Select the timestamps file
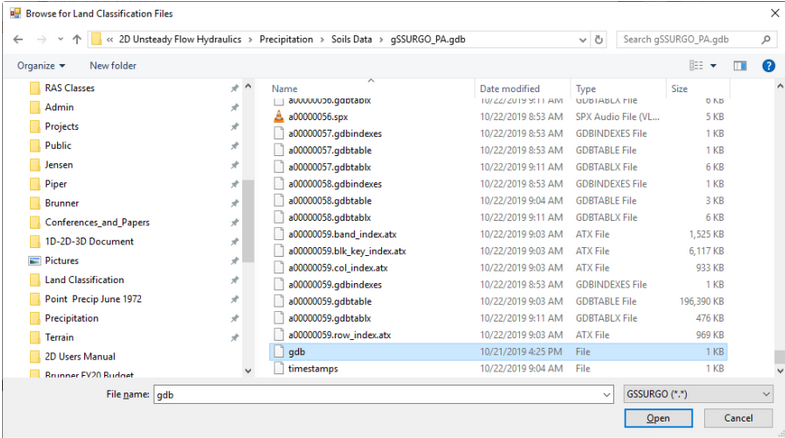This screenshot has height=438, width=785. click(x=312, y=369)
